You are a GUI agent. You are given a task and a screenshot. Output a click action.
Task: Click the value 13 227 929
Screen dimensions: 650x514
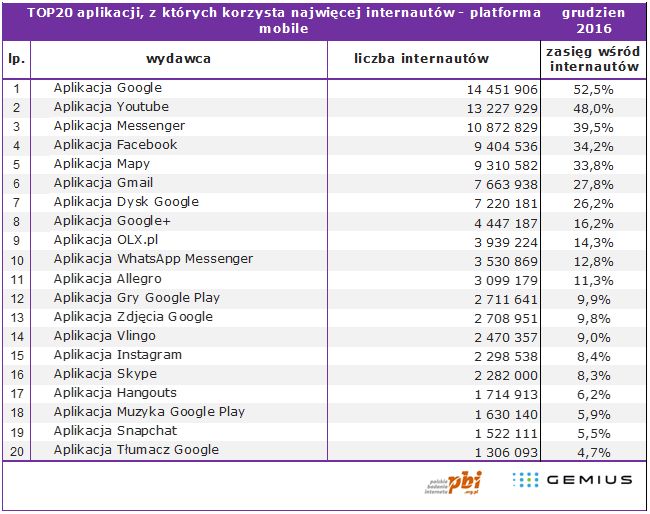(x=502, y=109)
